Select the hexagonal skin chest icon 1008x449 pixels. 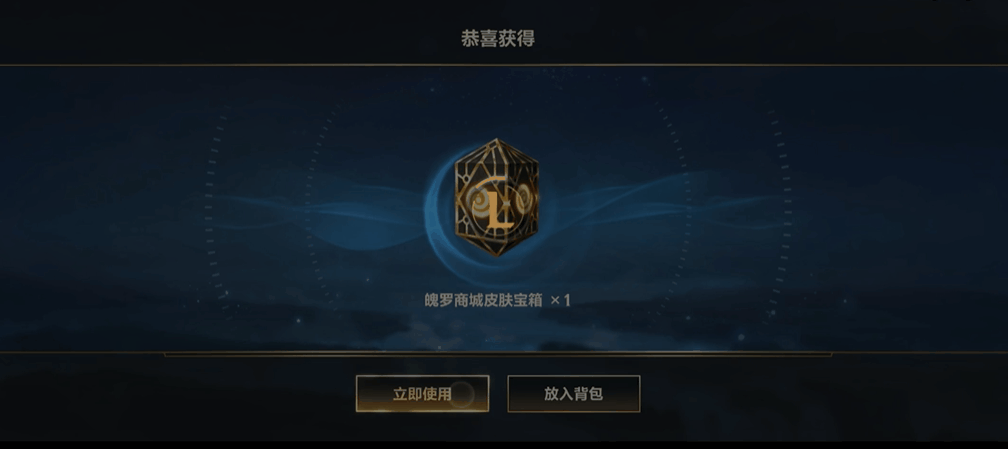tap(496, 197)
